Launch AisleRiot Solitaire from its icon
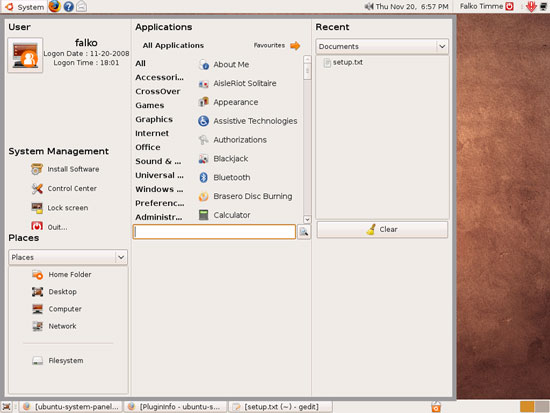Screen dimensions: 550x413 pyautogui.click(x=204, y=84)
